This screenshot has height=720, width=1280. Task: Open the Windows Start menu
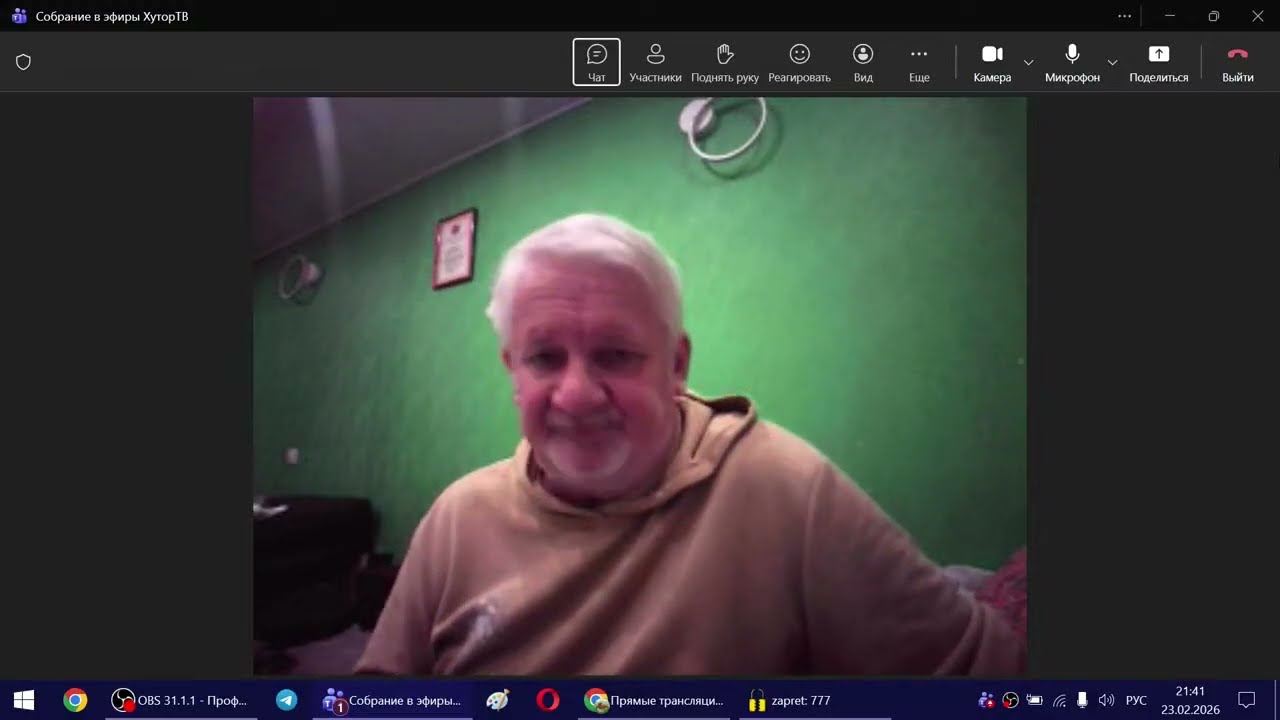tap(24, 700)
